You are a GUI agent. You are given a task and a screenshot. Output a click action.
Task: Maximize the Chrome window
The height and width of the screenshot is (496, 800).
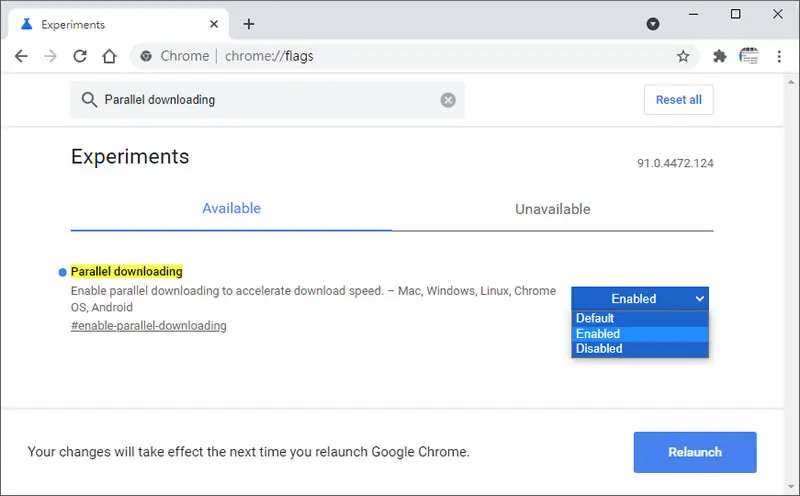[735, 14]
